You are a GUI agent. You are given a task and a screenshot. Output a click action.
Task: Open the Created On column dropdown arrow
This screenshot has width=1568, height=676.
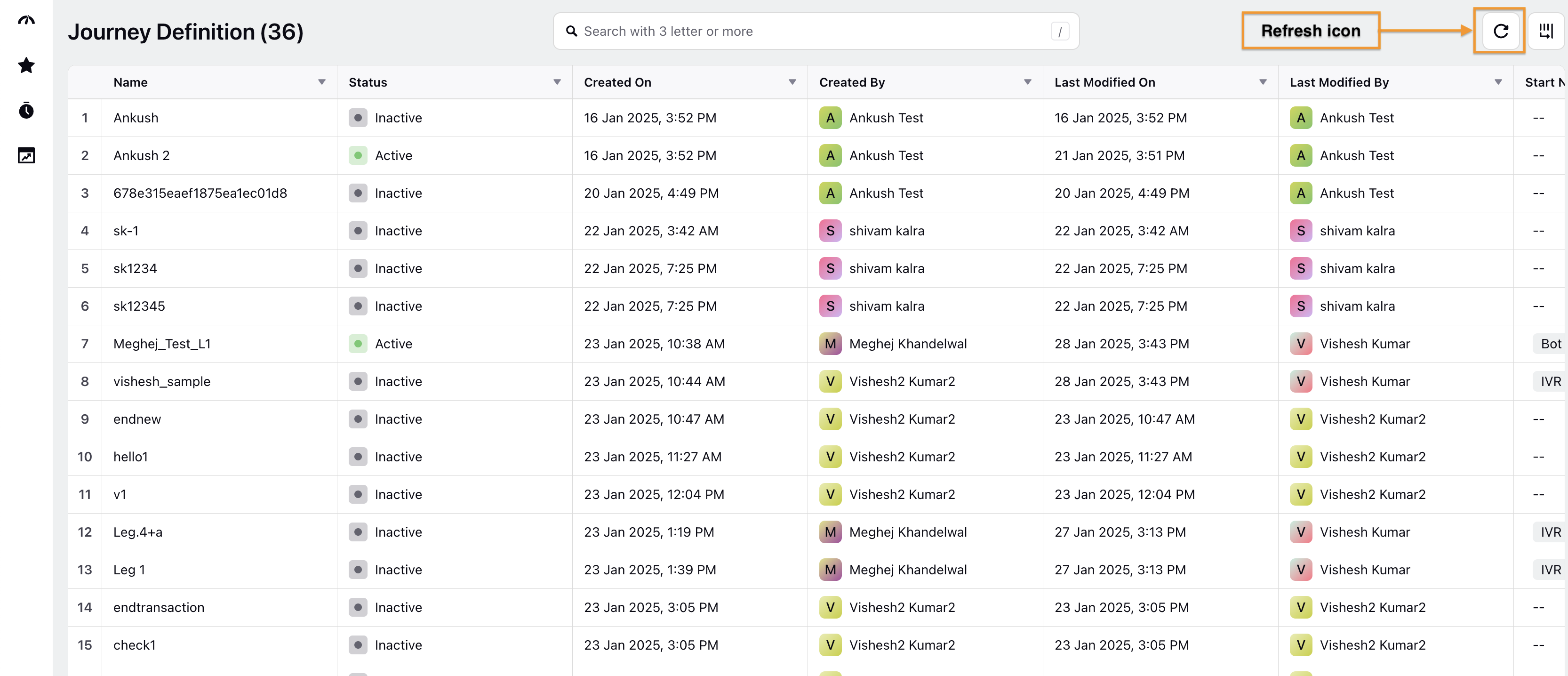792,82
